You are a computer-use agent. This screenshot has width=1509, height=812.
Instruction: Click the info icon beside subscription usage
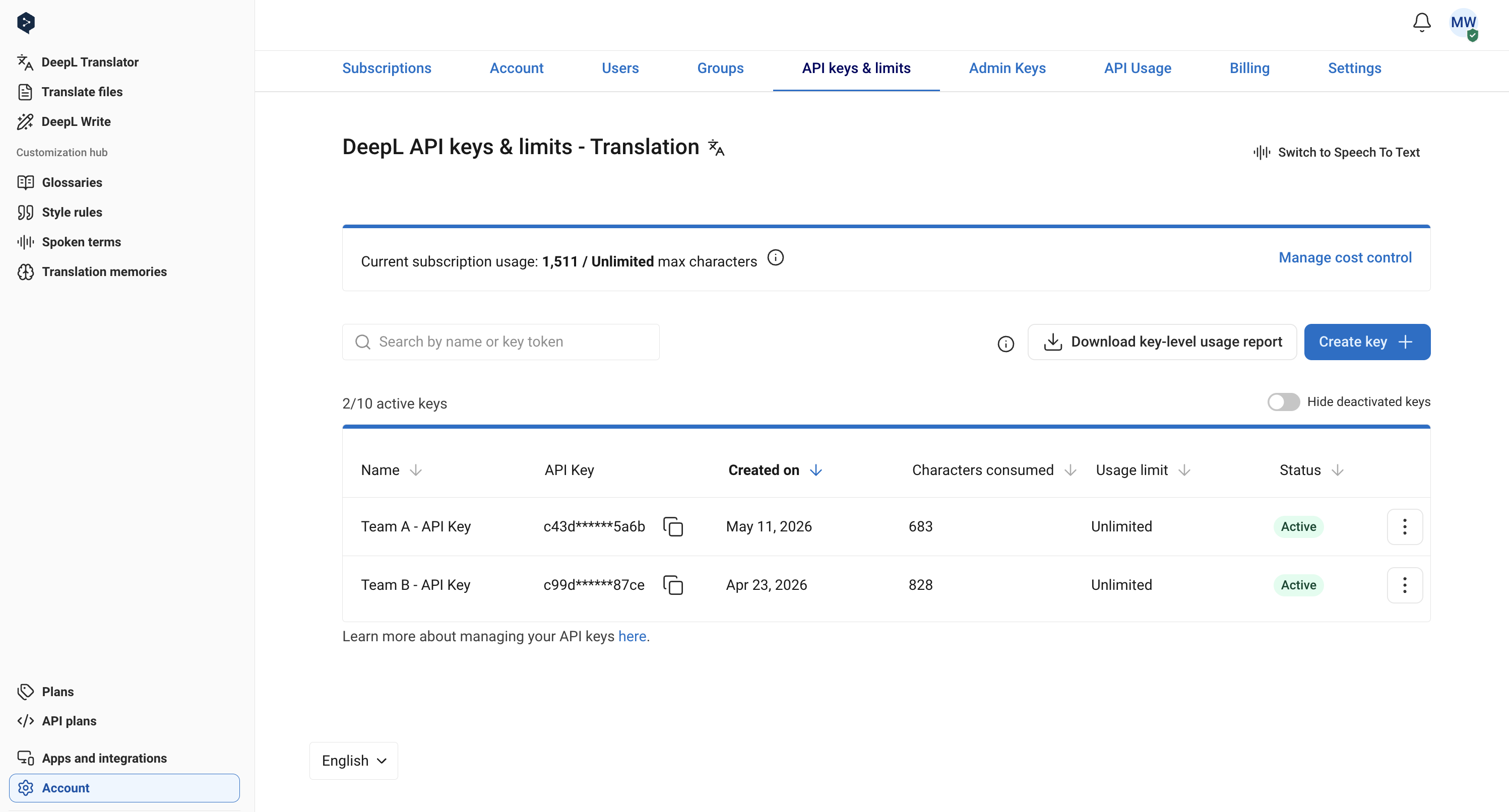(776, 257)
